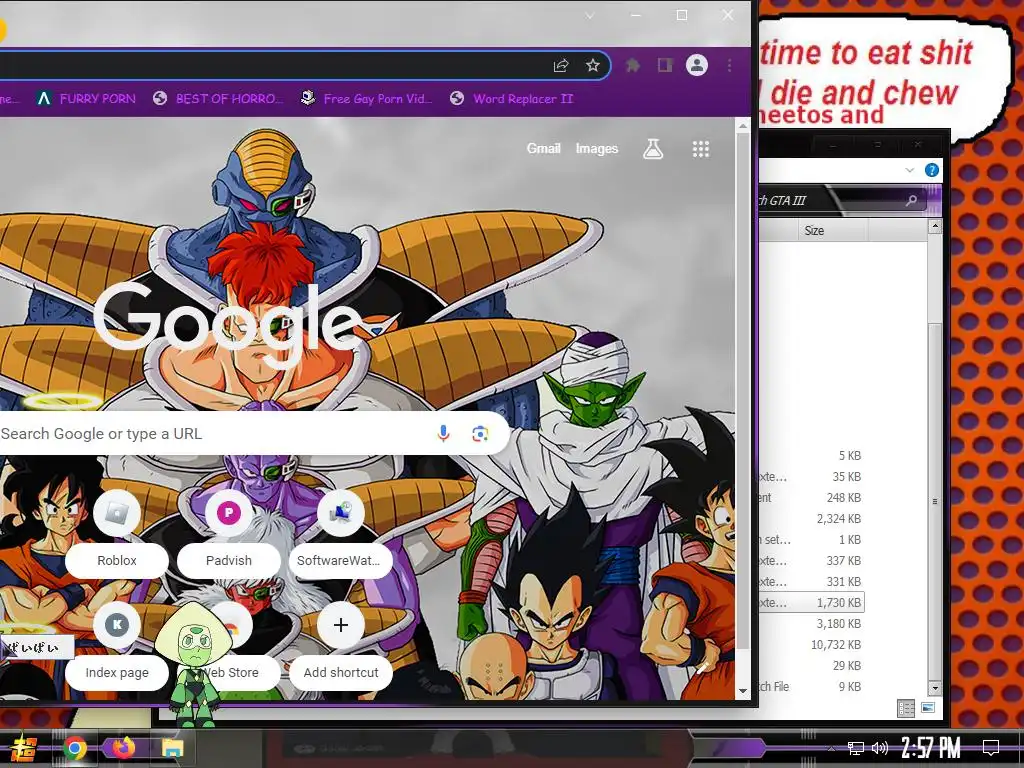Open the Word Replacer II bookmark

(x=512, y=99)
